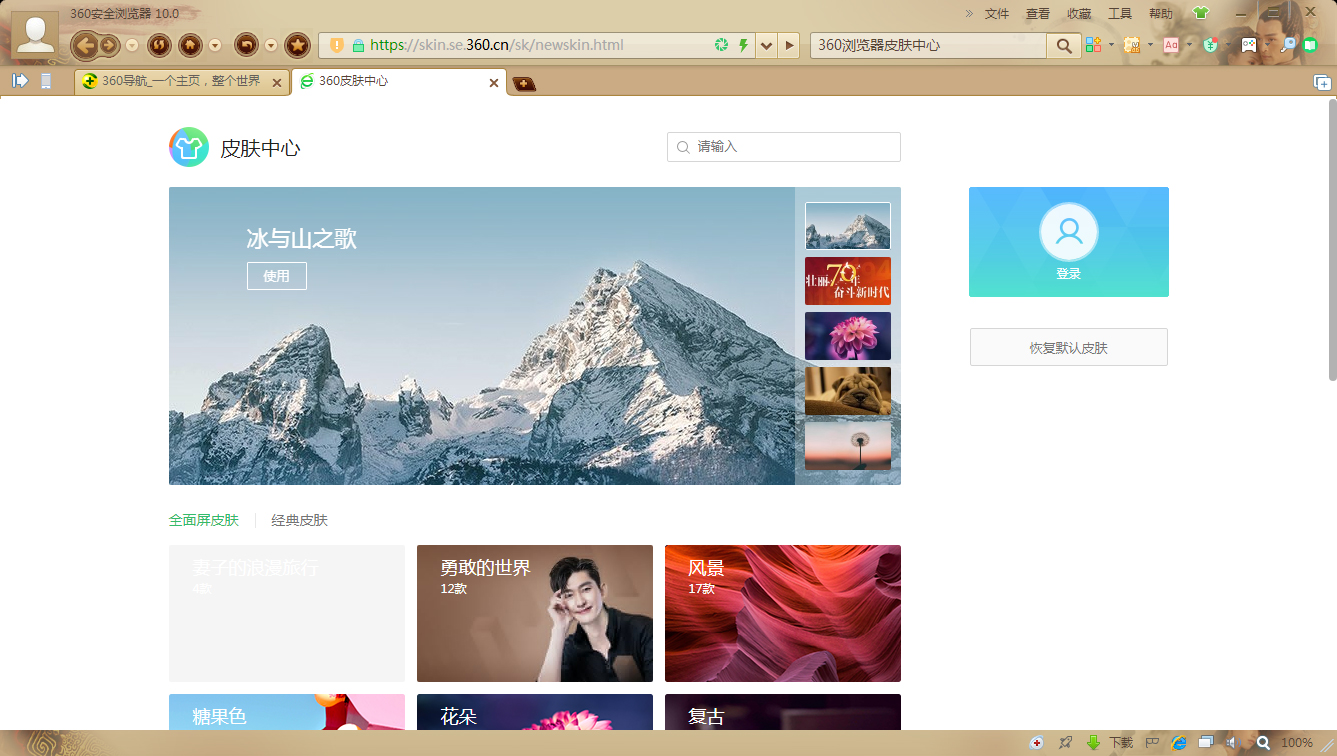Click the star favorites icon in toolbar

[x=297, y=45]
